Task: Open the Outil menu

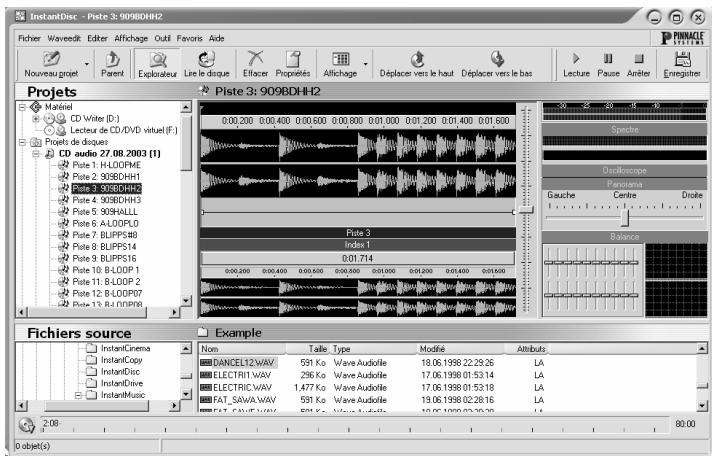Action: 162,39
